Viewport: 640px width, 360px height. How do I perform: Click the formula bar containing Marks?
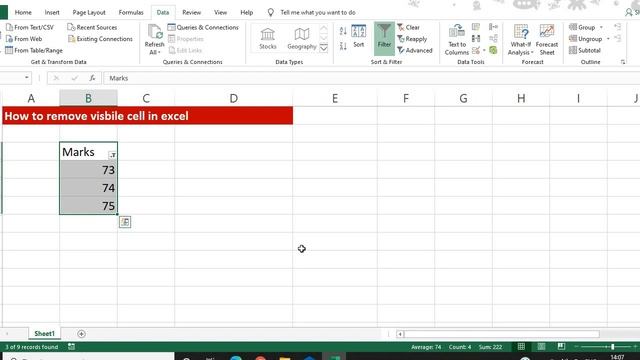point(371,78)
